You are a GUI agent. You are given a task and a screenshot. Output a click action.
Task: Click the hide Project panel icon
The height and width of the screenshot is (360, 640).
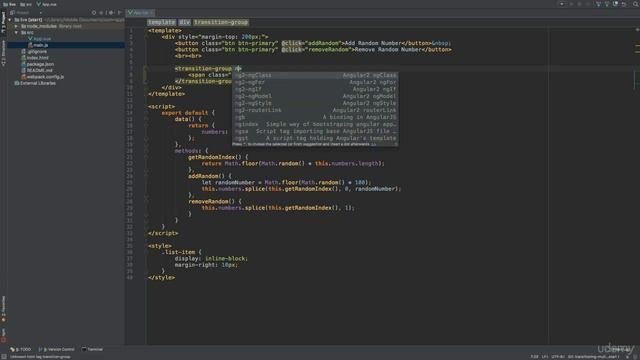point(120,13)
